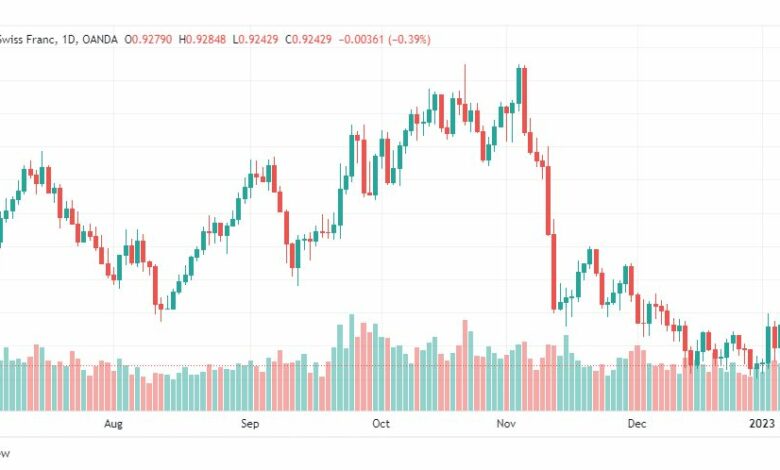
Task: Select the tallest green volume bar in late September
Action: 352,362
